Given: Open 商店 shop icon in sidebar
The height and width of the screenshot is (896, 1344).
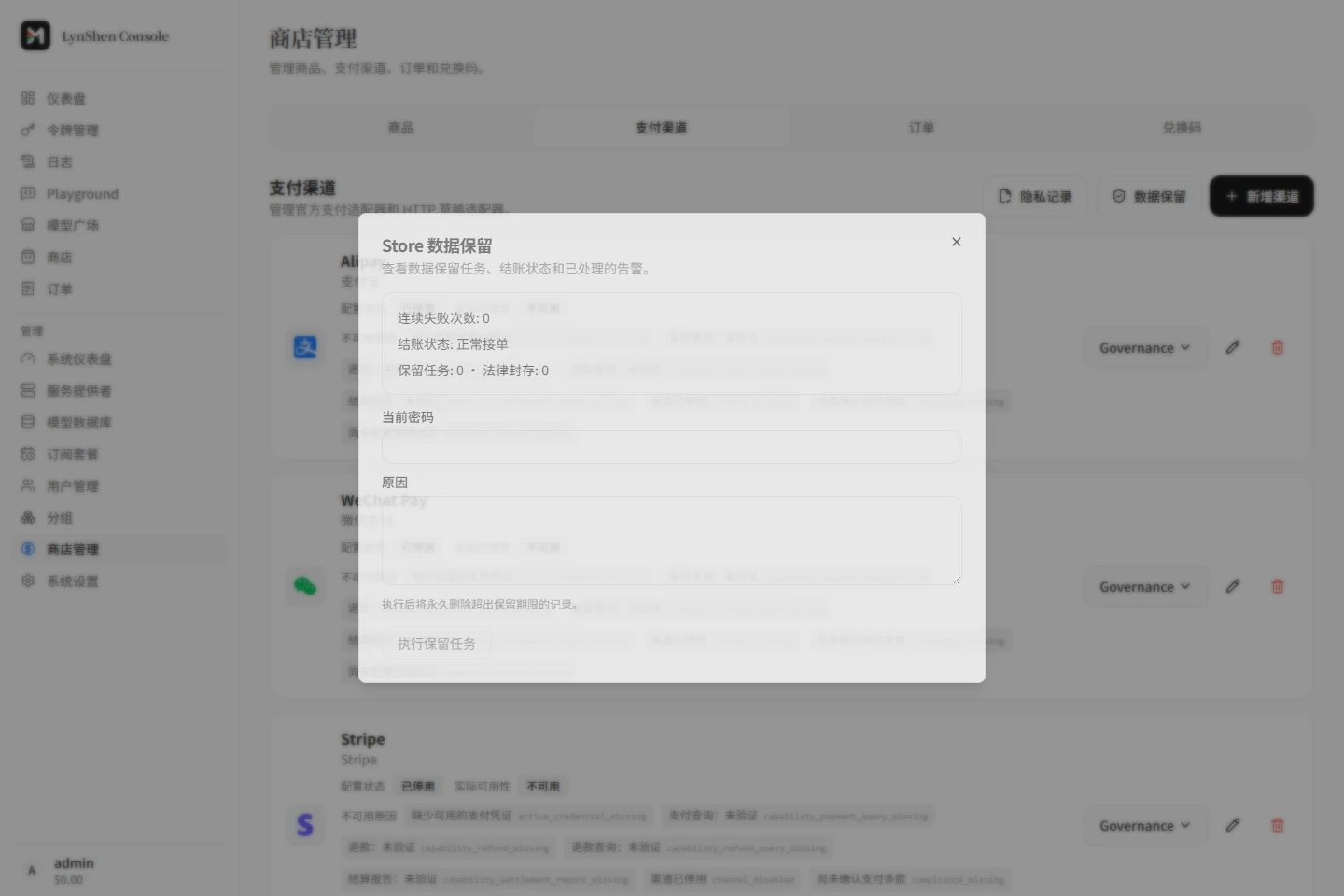Looking at the screenshot, I should (x=28, y=257).
